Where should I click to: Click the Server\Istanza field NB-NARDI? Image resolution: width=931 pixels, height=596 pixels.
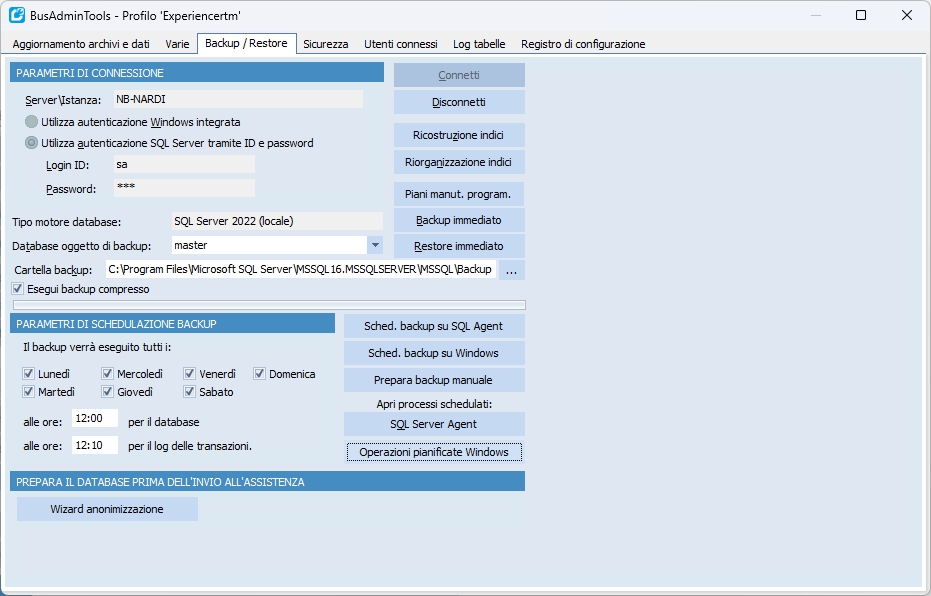[x=238, y=99]
